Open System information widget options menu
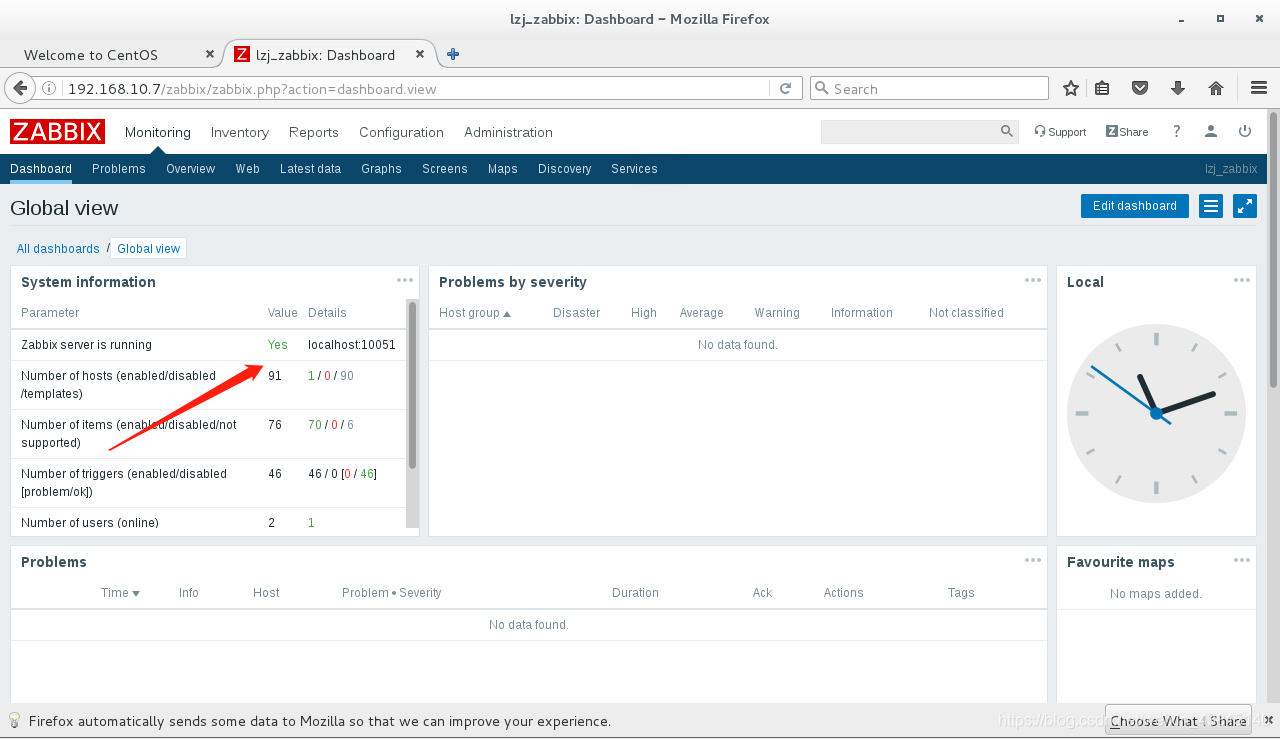Image resolution: width=1280 pixels, height=739 pixels. [404, 280]
